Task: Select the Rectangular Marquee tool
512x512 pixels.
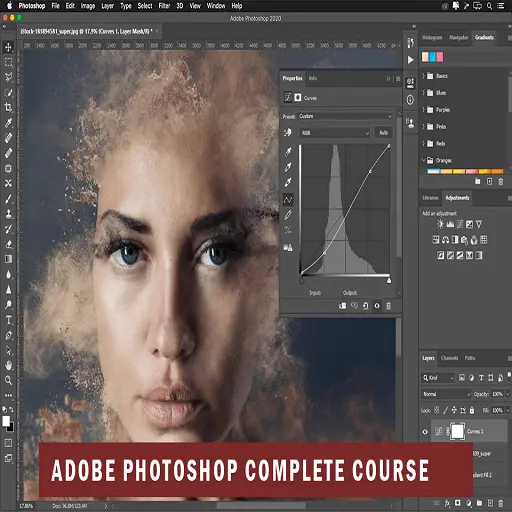Action: click(8, 62)
